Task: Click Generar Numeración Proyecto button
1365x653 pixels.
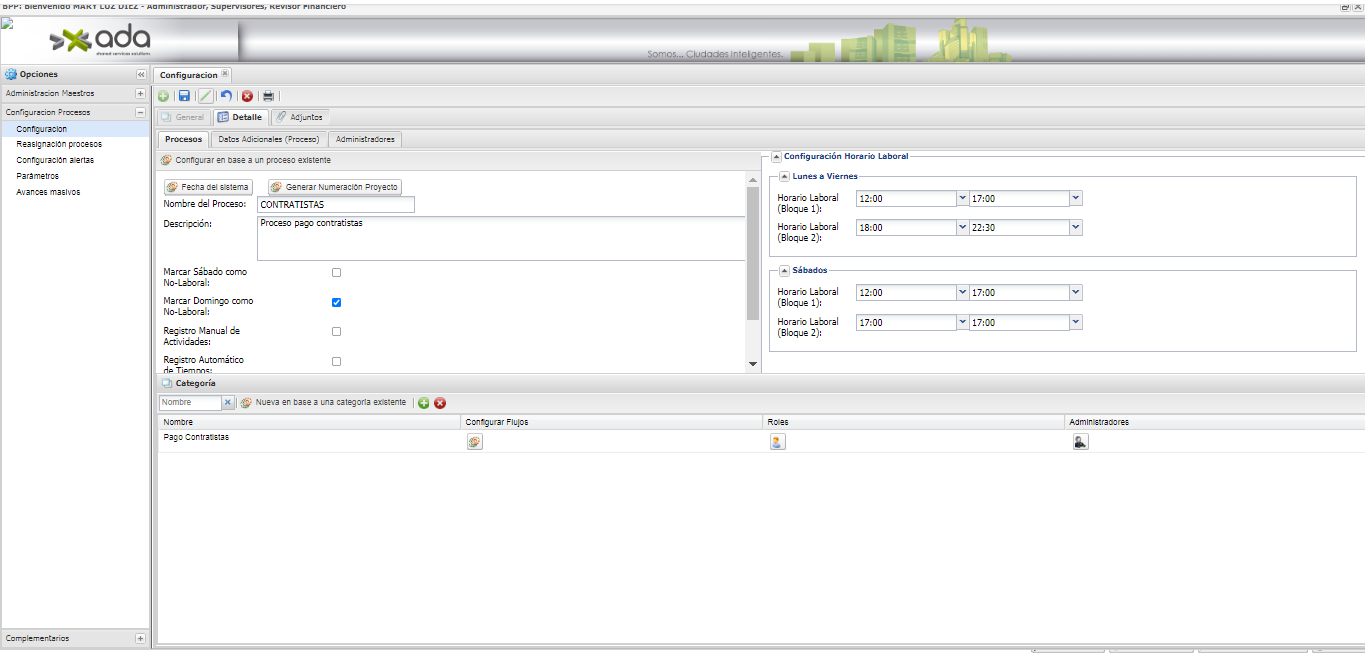Action: pyautogui.click(x=334, y=187)
